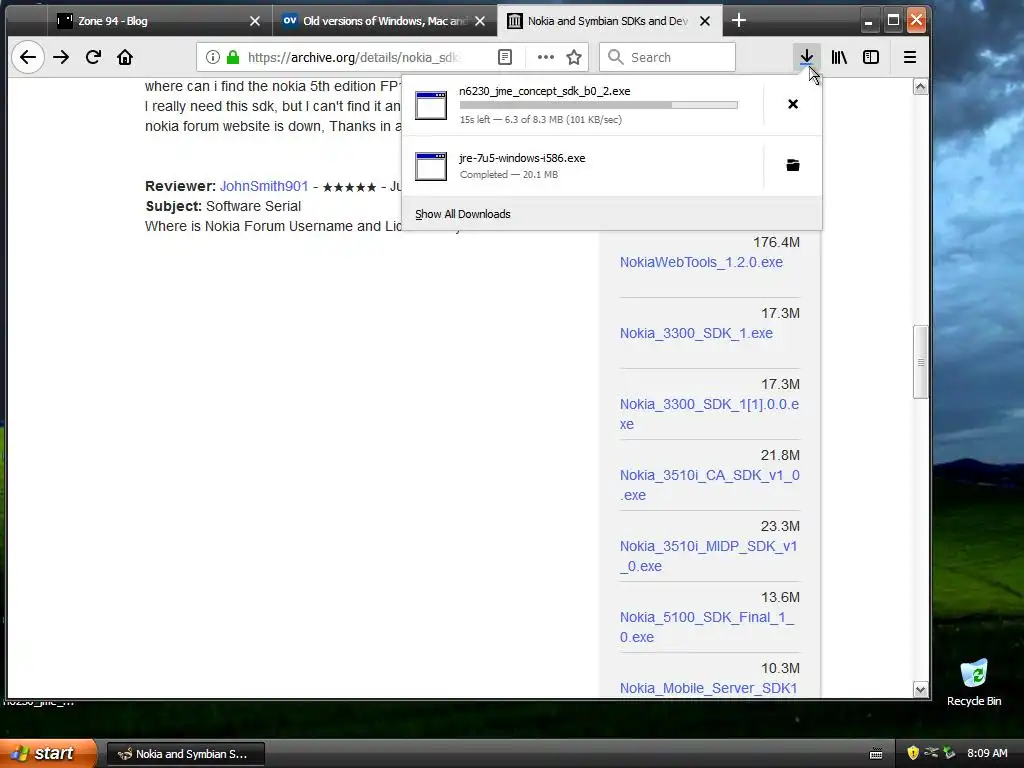Close the Nokia and Symbian SDKs tab
The width and height of the screenshot is (1024, 768).
pyautogui.click(x=705, y=21)
